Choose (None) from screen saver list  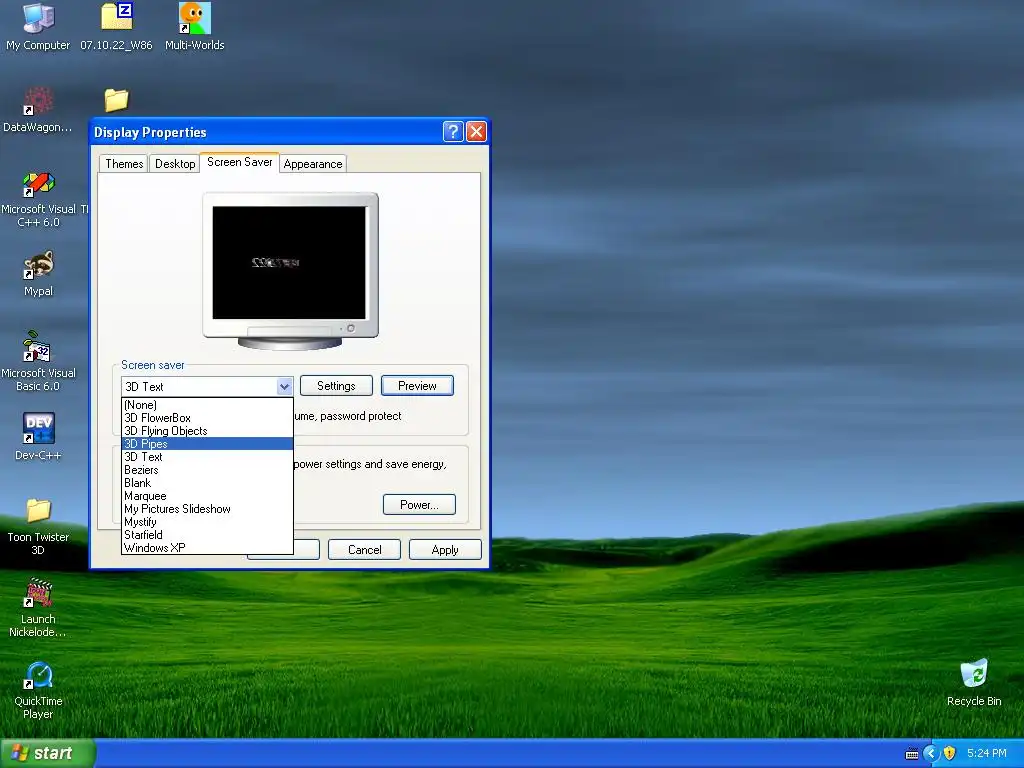point(207,405)
